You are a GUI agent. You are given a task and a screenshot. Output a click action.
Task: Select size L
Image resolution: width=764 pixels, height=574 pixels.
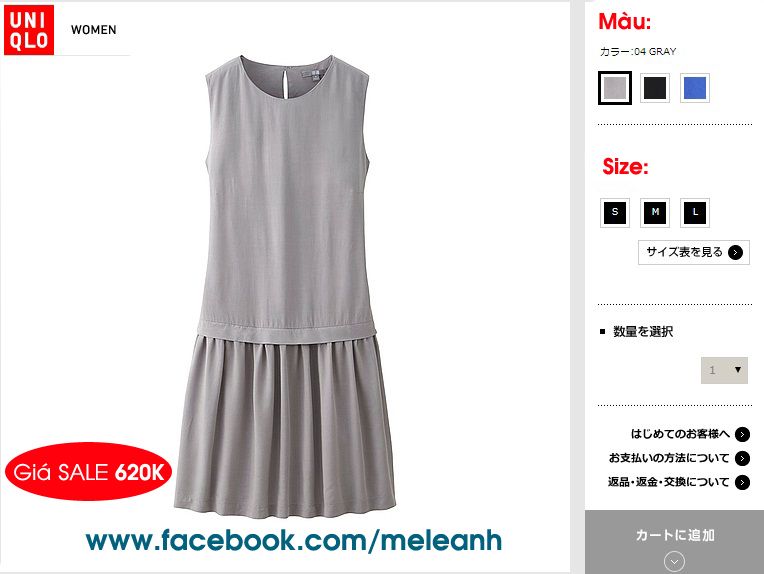(x=695, y=212)
